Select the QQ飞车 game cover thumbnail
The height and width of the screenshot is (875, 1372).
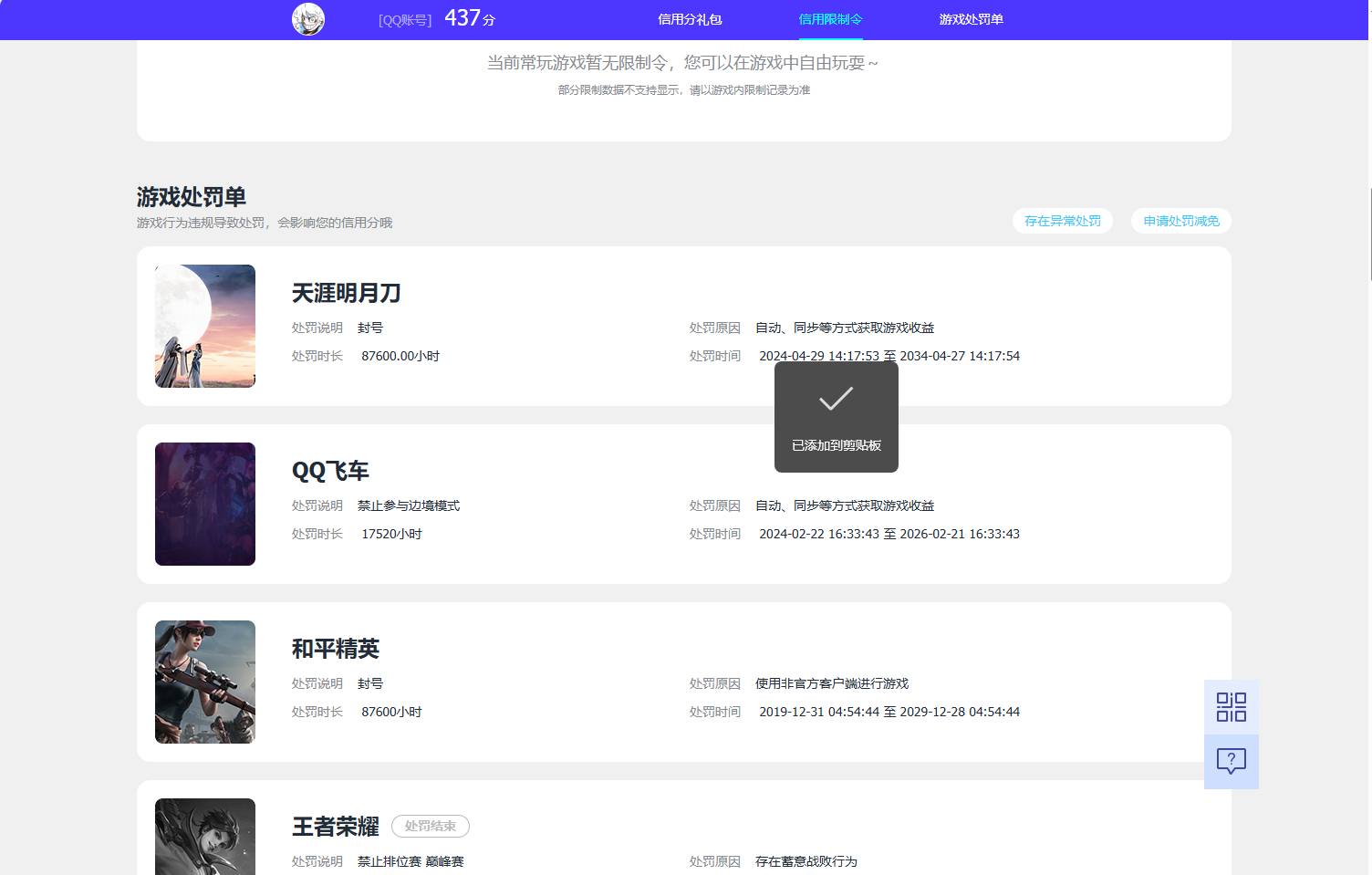(205, 504)
